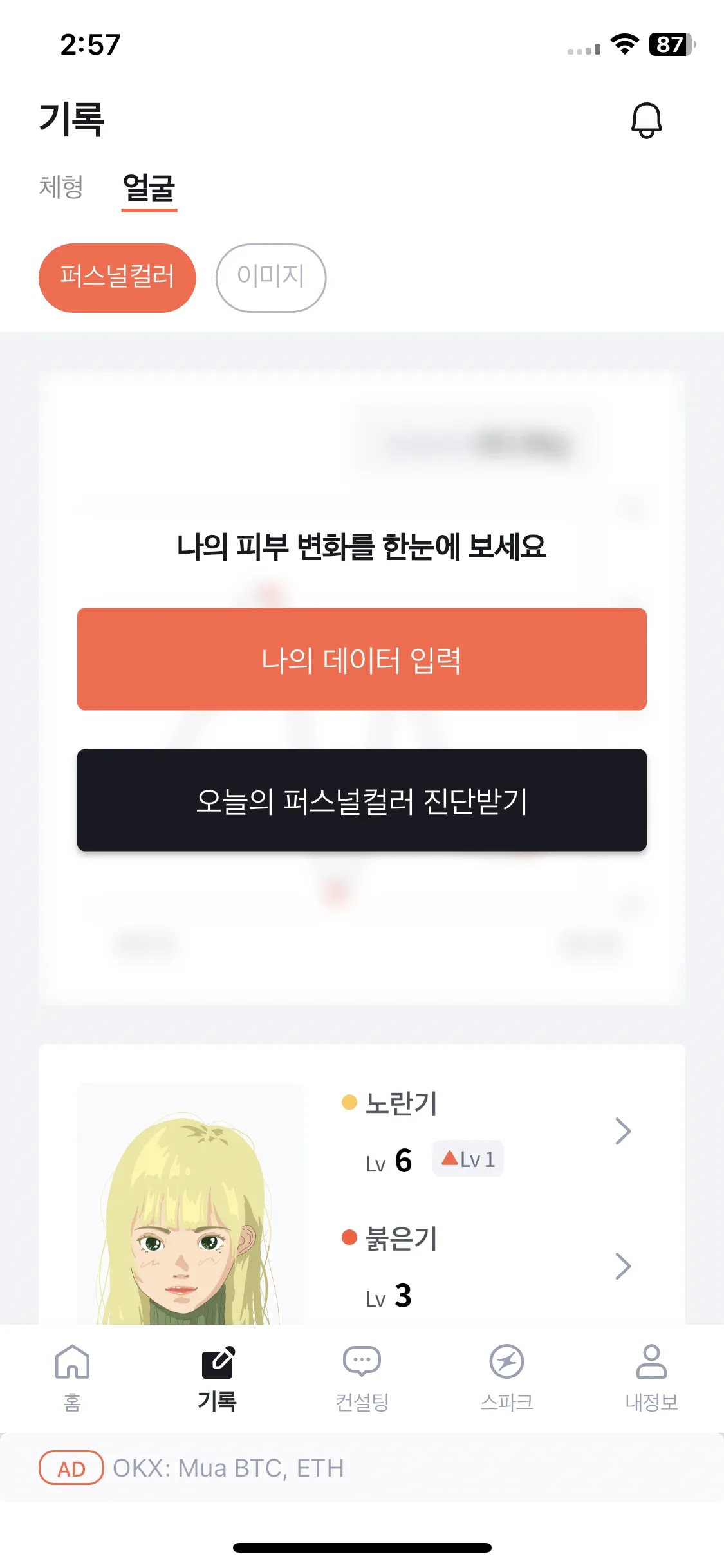Tap the yellow 노란기 color dot

pos(349,1103)
